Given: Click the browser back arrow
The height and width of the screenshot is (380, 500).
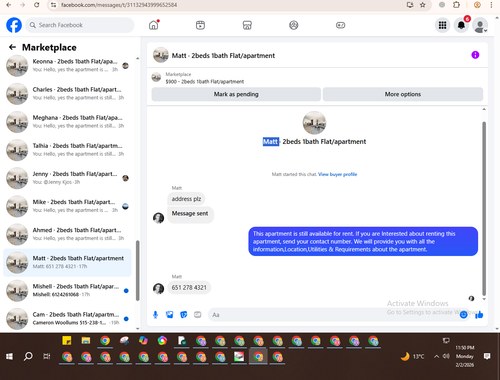Looking at the screenshot, I should click(x=9, y=5).
